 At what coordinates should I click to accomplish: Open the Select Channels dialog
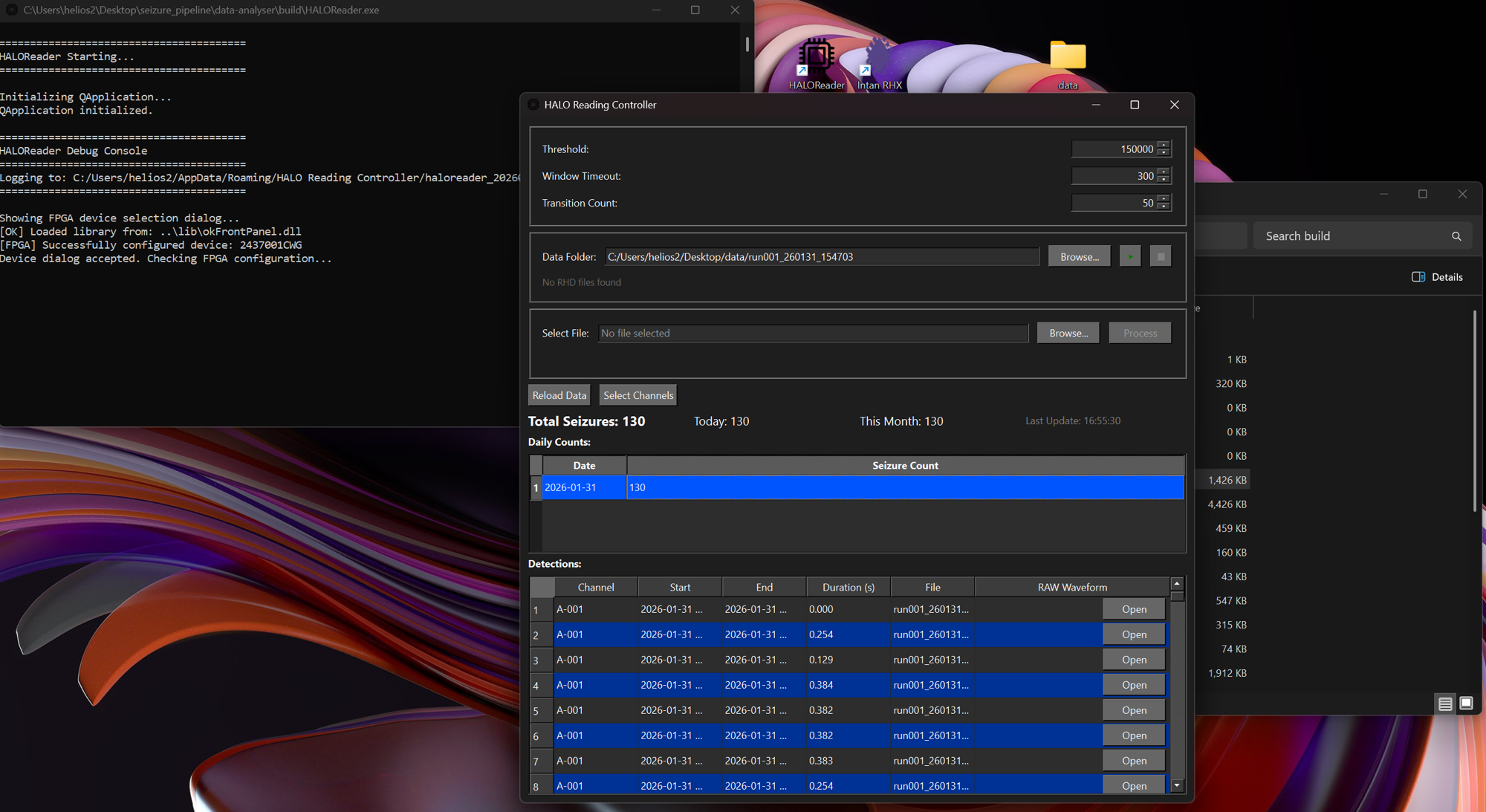[637, 395]
